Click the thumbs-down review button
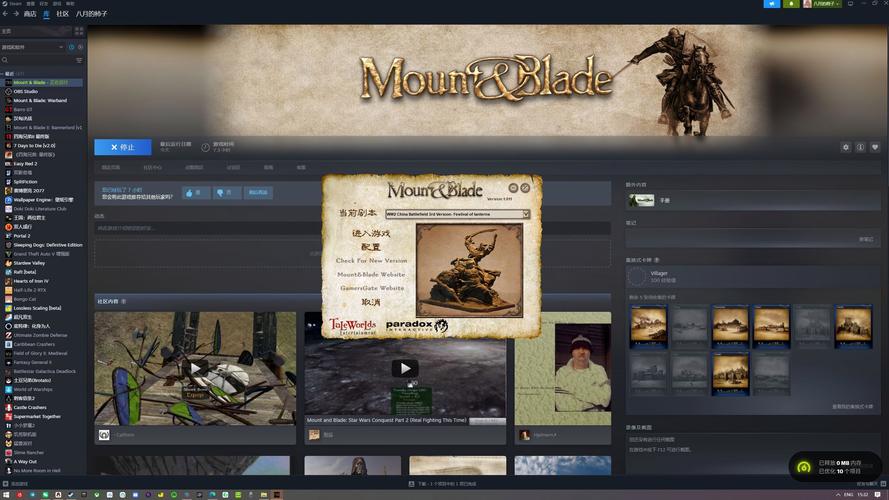 (x=226, y=192)
